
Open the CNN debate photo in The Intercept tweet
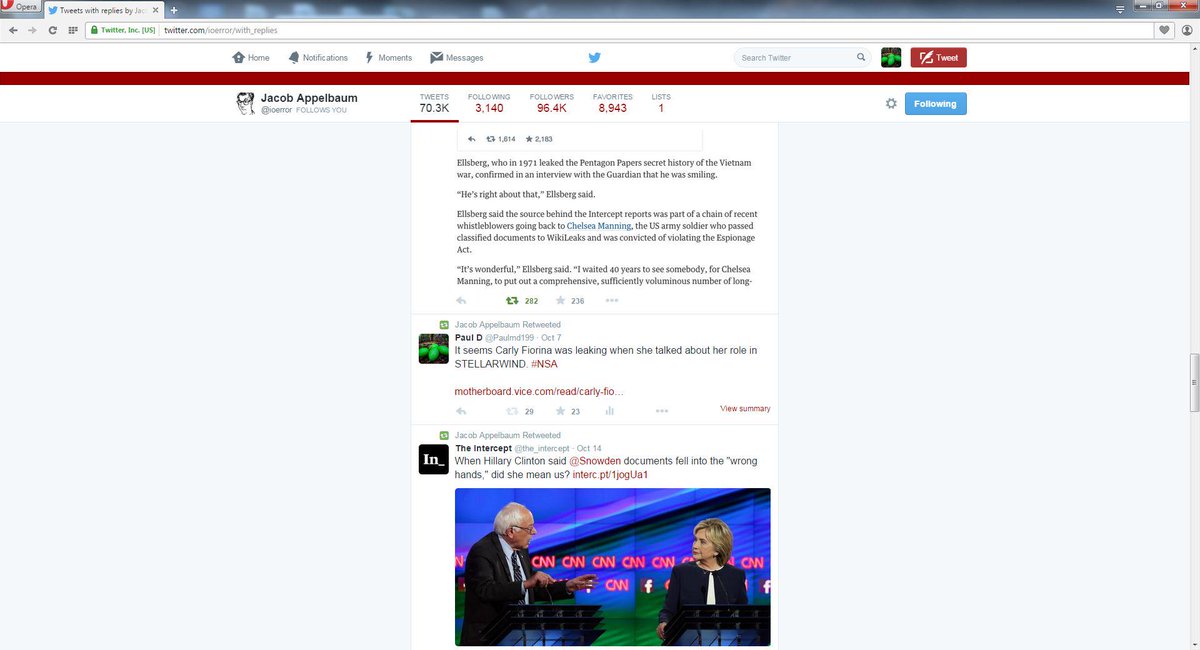coord(613,567)
